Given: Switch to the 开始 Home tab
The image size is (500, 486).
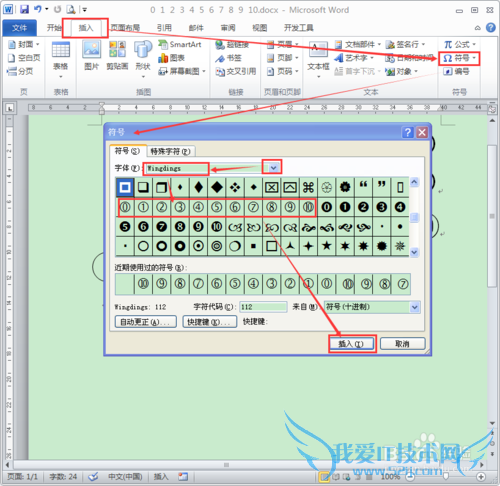Looking at the screenshot, I should point(54,28).
